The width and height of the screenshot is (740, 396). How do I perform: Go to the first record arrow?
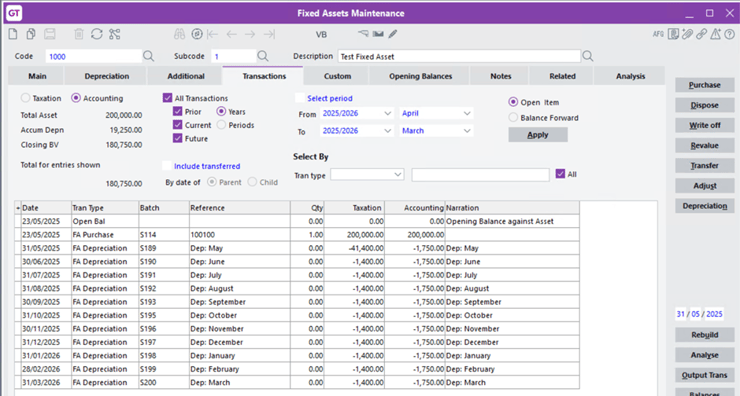coord(213,34)
